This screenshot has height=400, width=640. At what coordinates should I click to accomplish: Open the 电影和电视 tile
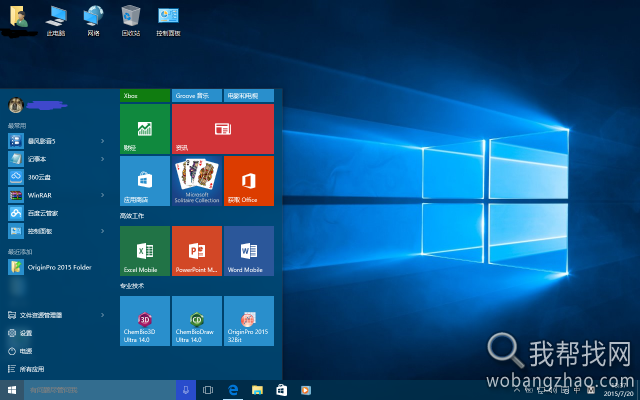click(x=249, y=96)
